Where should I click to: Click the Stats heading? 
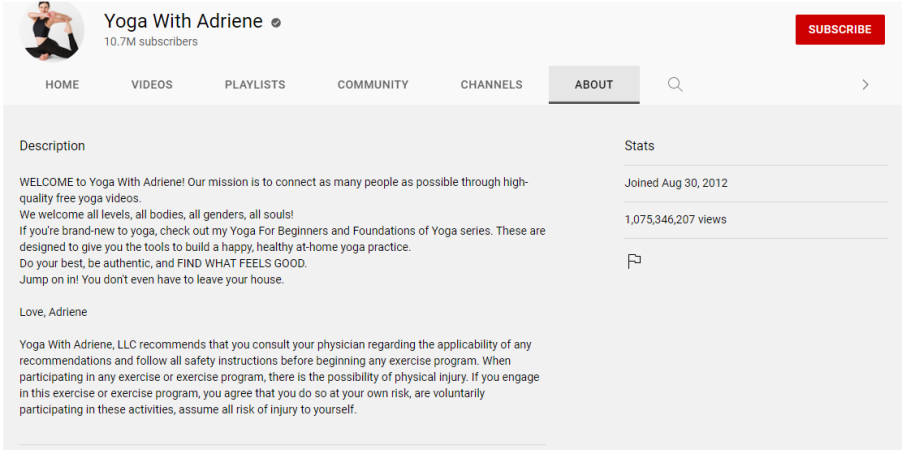pos(639,146)
